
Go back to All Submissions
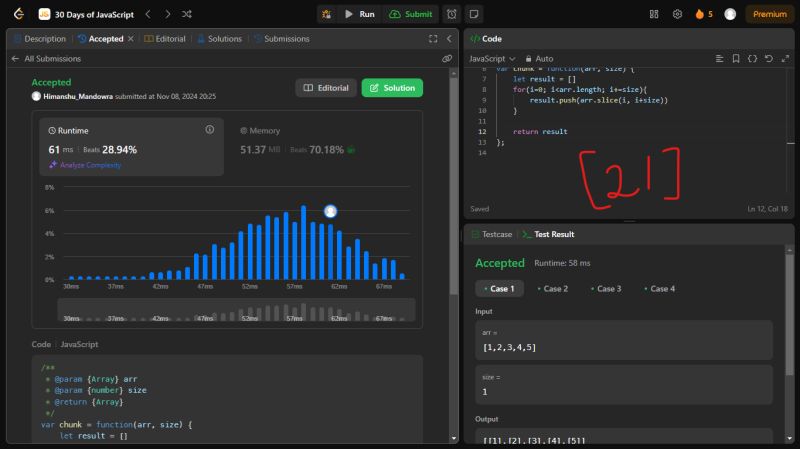[x=46, y=59]
